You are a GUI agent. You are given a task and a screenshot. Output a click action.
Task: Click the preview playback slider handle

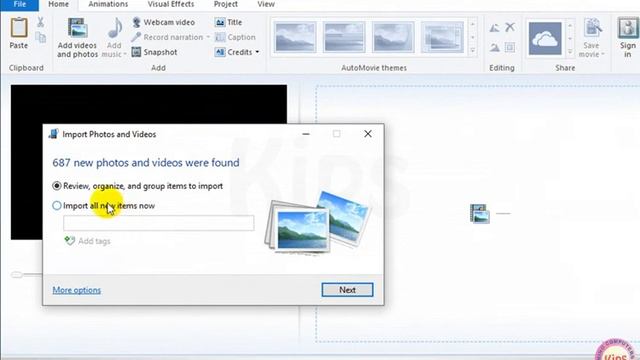(x=17, y=275)
